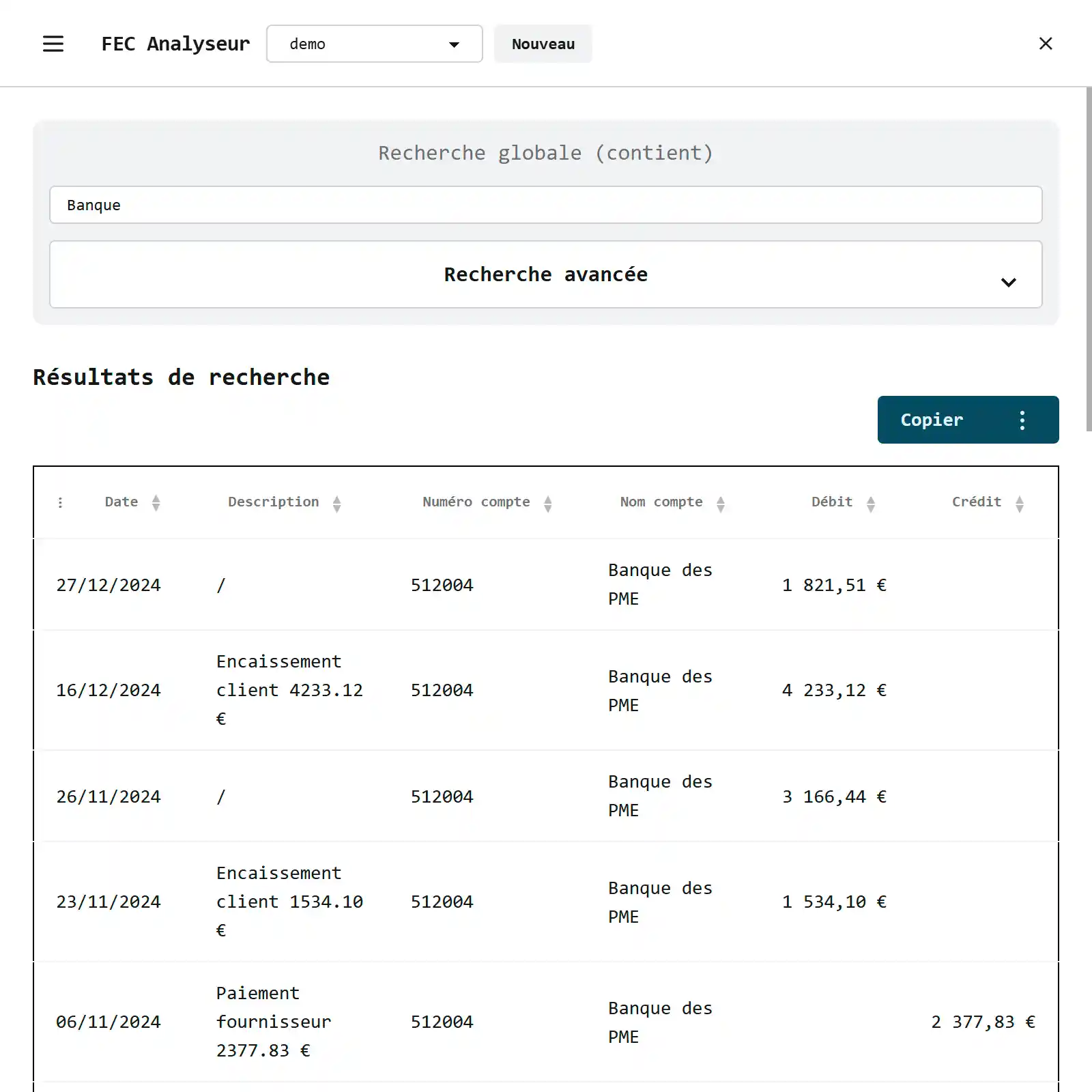Viewport: 1092px width, 1092px height.
Task: Open the demo file dropdown
Action: (x=374, y=44)
